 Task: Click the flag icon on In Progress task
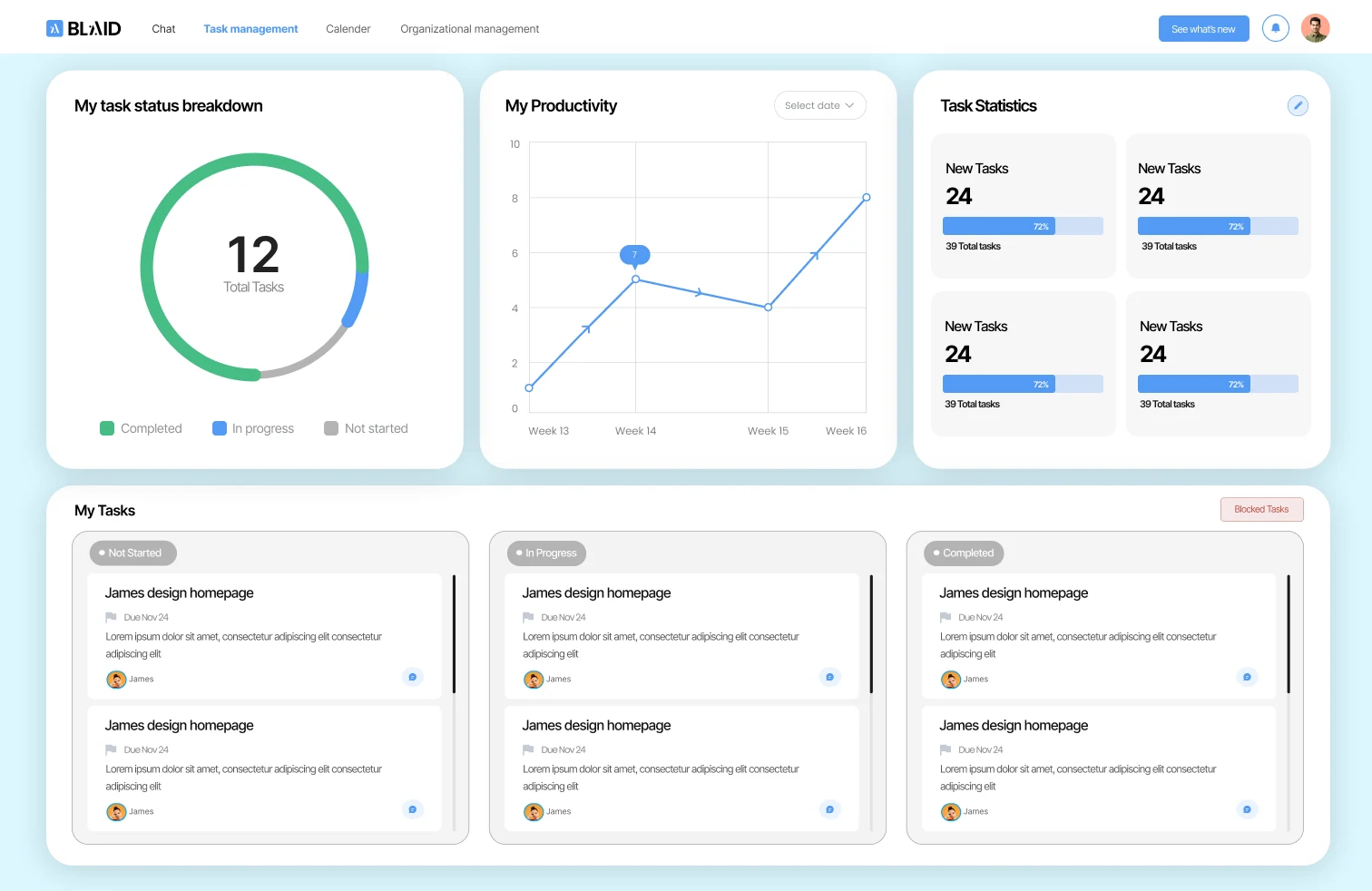click(x=528, y=617)
